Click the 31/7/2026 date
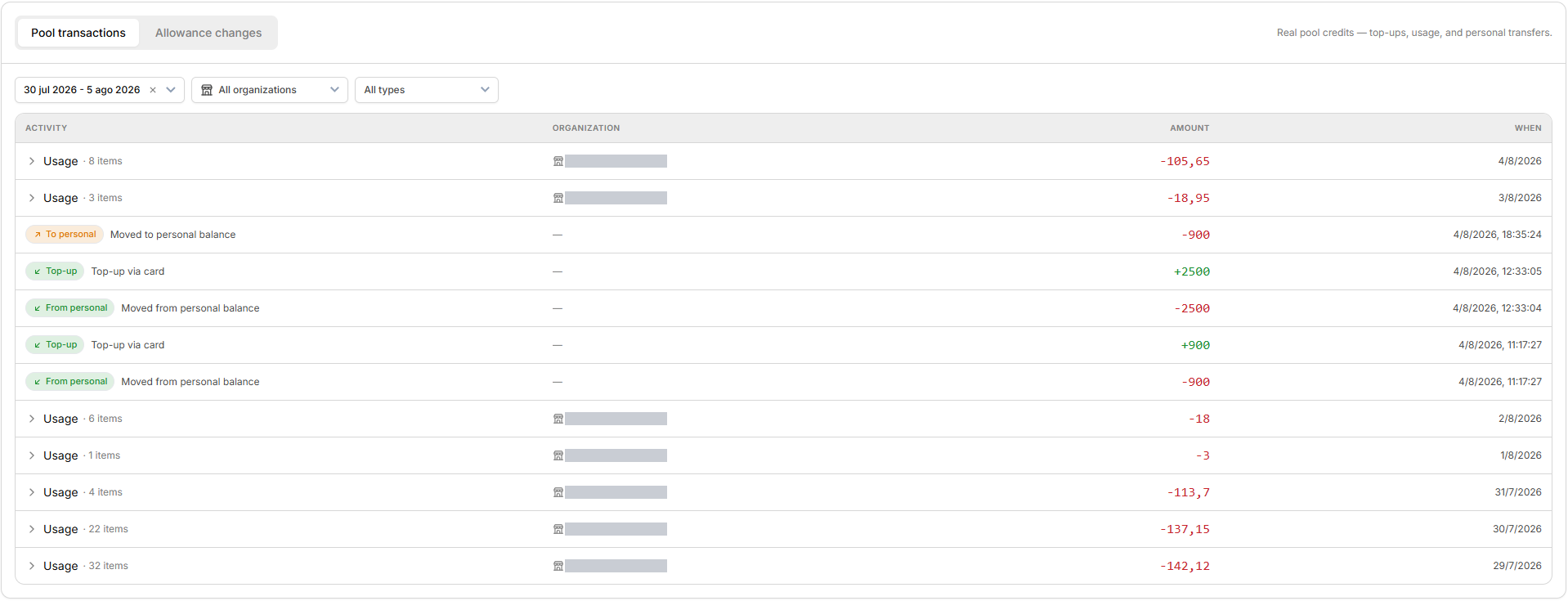The height and width of the screenshot is (601, 1568). pos(1518,492)
